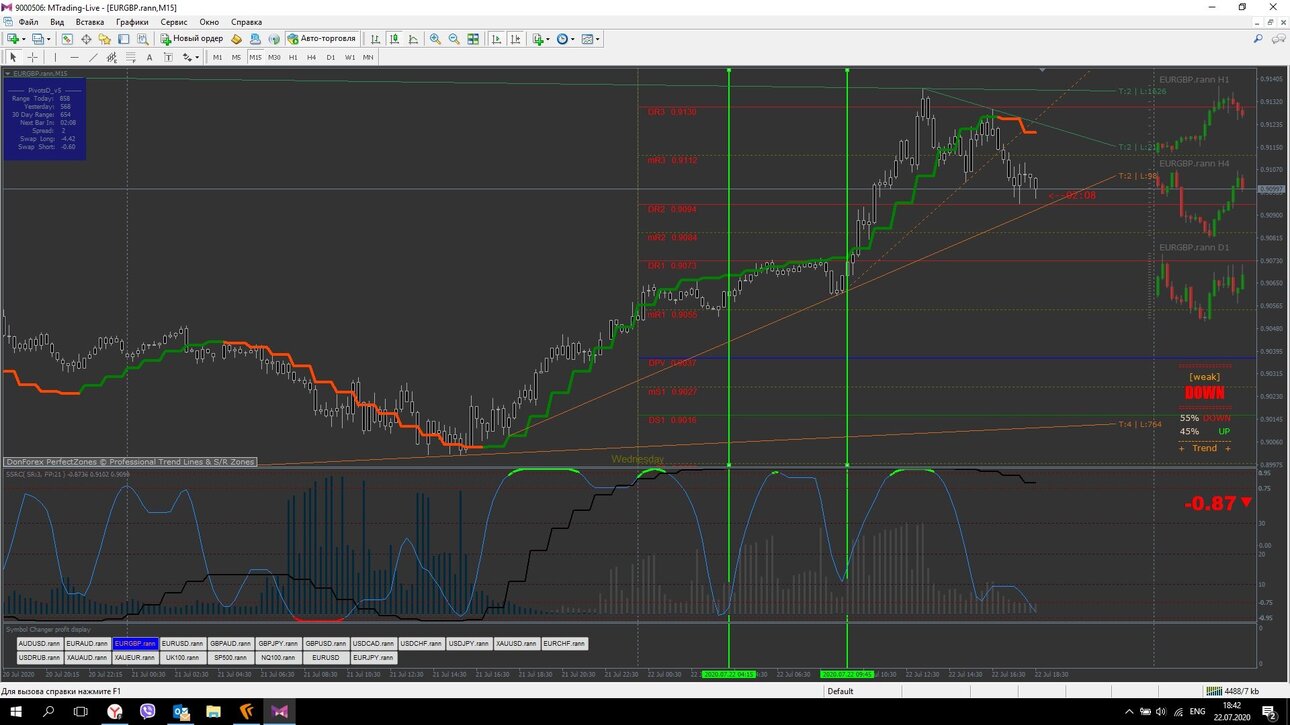Switch the chart to SP500.rann symbol
1290x725 pixels.
pos(230,658)
